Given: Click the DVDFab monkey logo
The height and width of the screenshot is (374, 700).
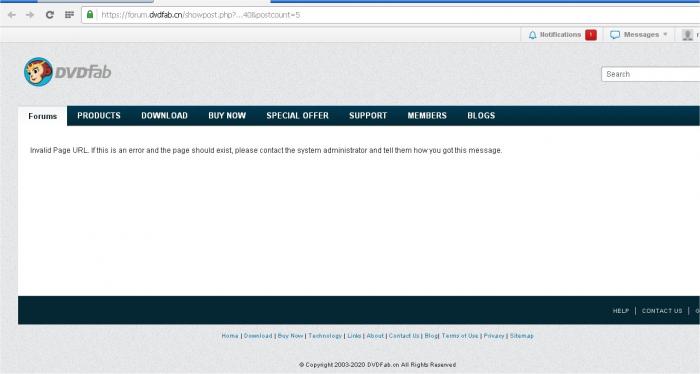Looking at the screenshot, I should 38,71.
